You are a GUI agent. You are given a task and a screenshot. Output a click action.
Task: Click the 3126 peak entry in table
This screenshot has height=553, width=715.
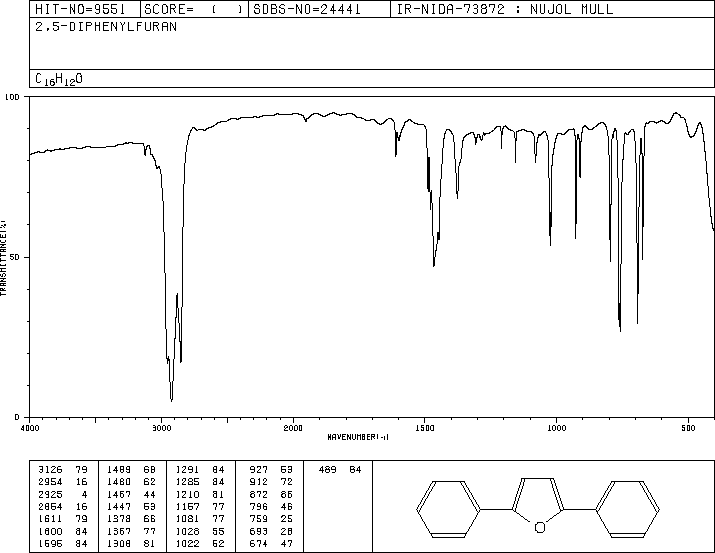(63, 470)
